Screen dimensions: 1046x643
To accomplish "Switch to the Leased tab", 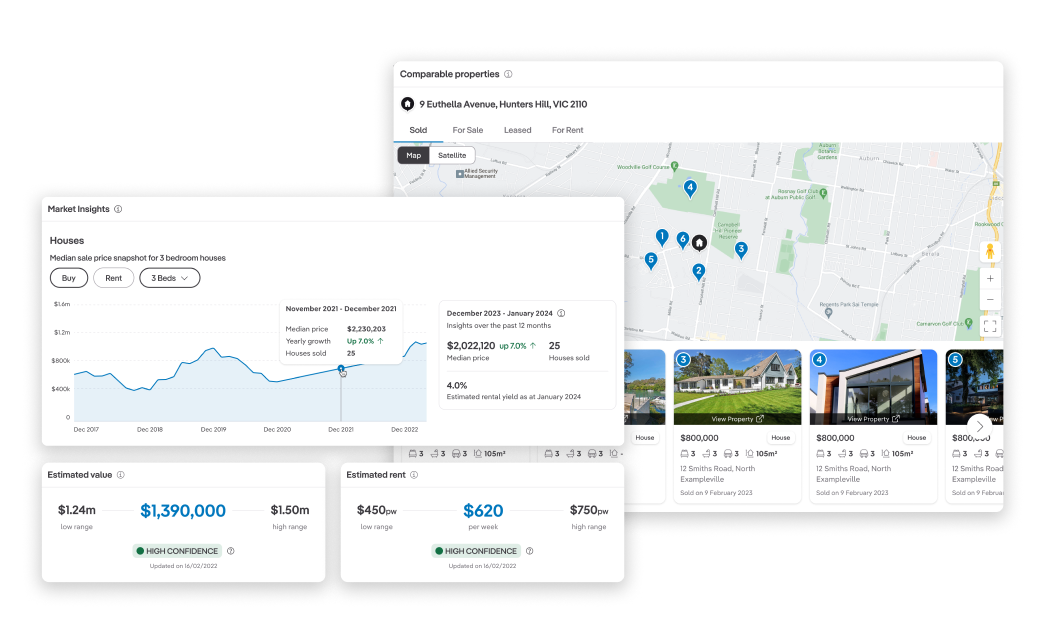I will point(518,130).
